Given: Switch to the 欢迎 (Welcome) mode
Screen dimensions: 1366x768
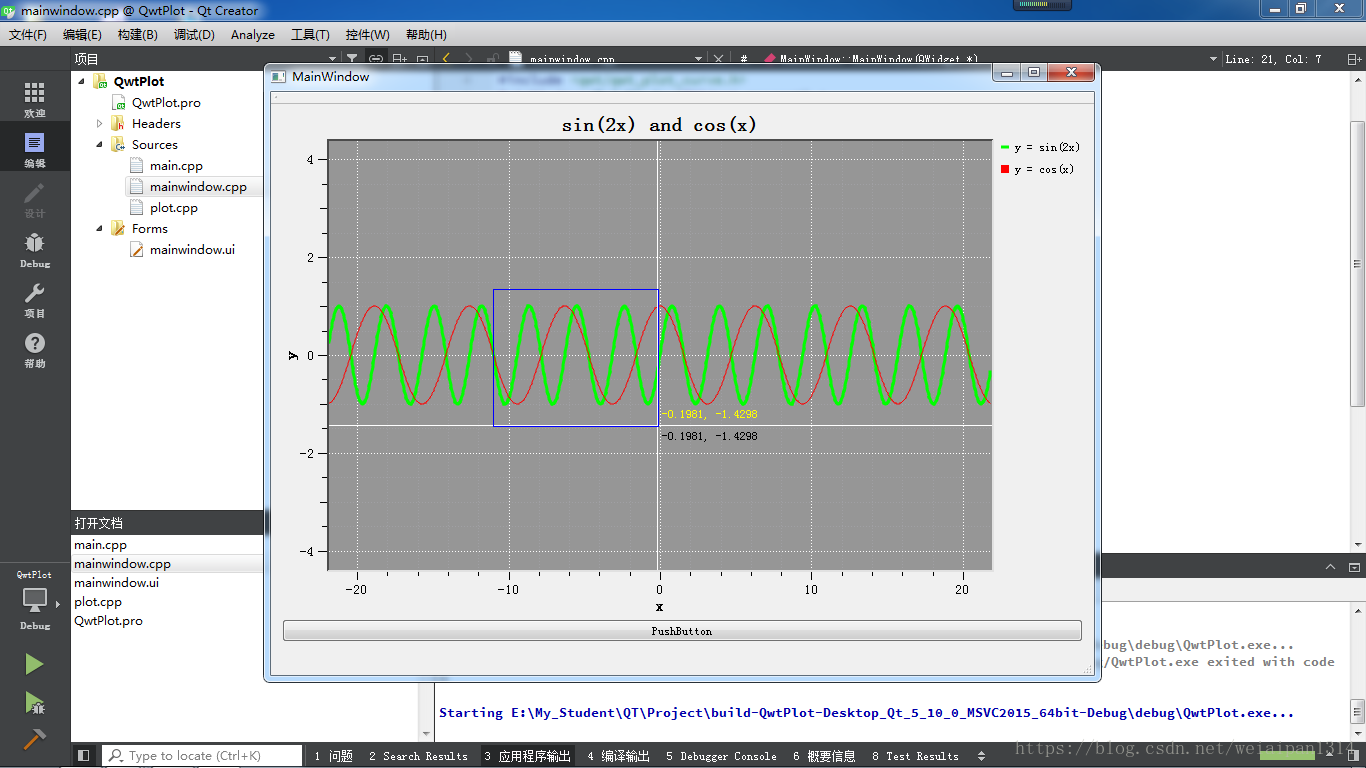Looking at the screenshot, I should (34, 96).
